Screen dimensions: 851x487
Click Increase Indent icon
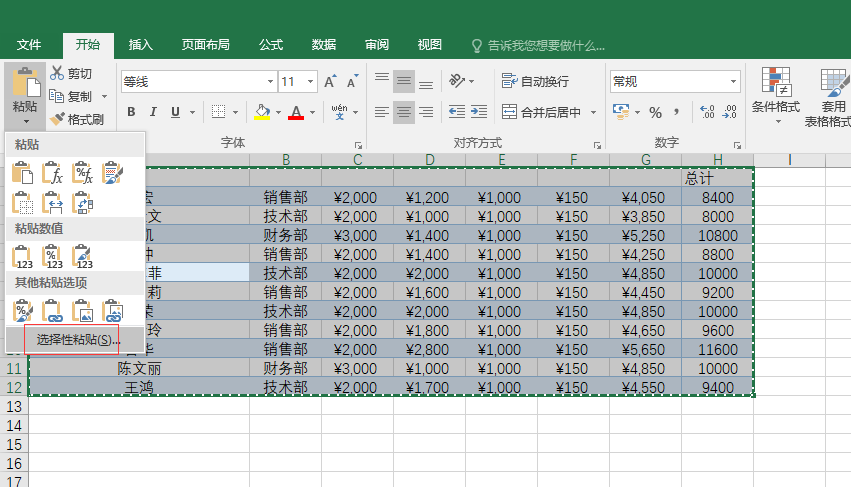point(480,112)
